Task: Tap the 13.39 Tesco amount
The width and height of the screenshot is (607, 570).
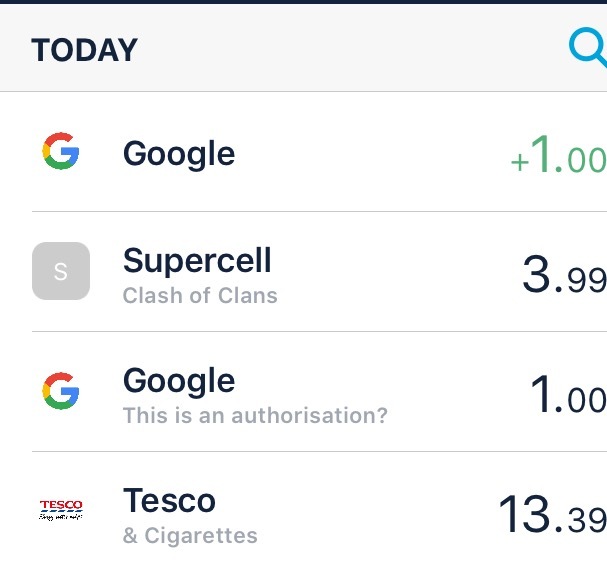Action: point(551,516)
